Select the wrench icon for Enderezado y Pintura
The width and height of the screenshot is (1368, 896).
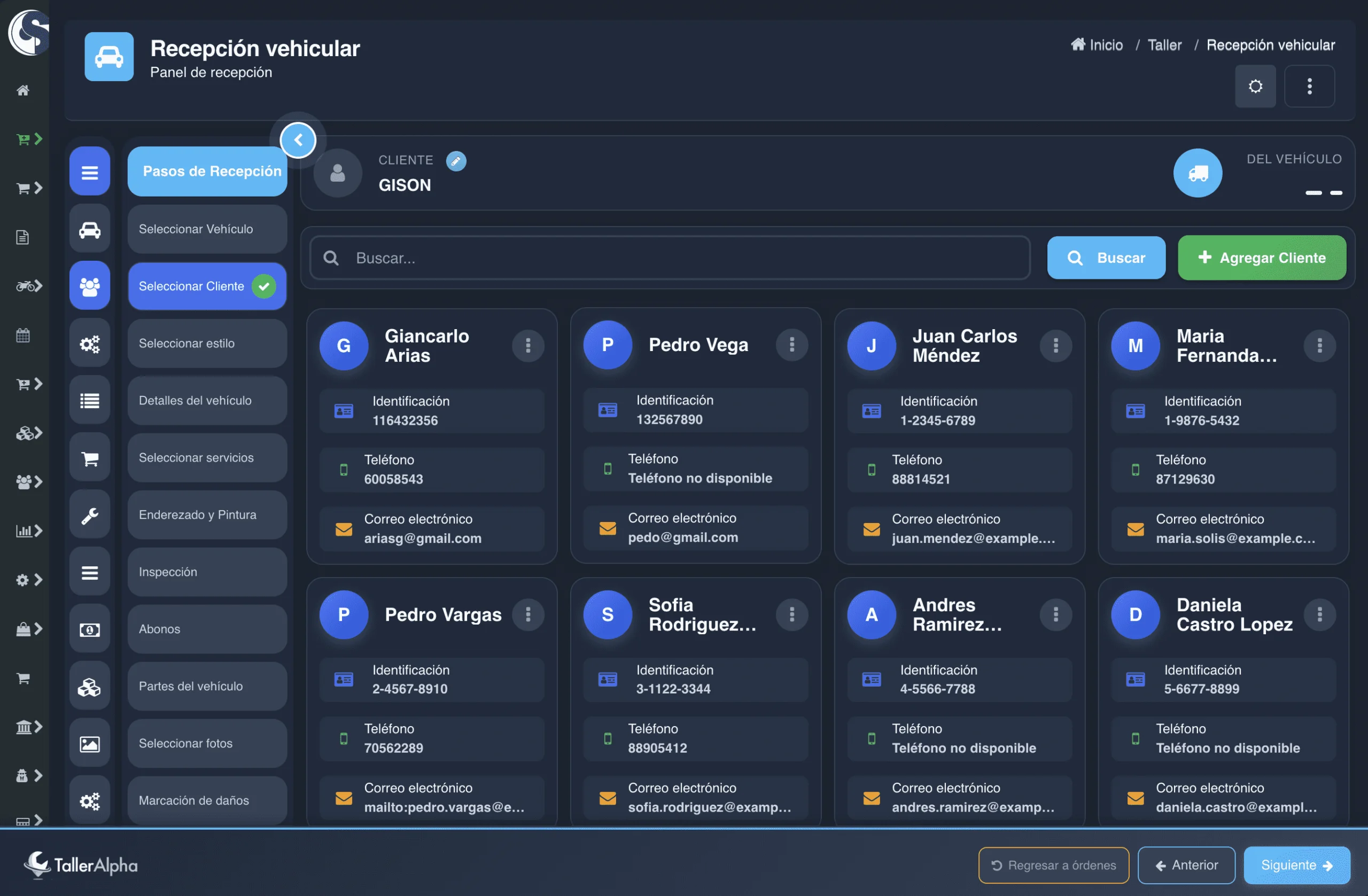(x=89, y=515)
